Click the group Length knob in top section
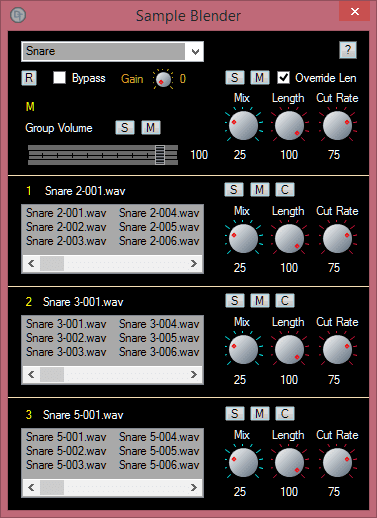This screenshot has width=377, height=518. pos(289,125)
